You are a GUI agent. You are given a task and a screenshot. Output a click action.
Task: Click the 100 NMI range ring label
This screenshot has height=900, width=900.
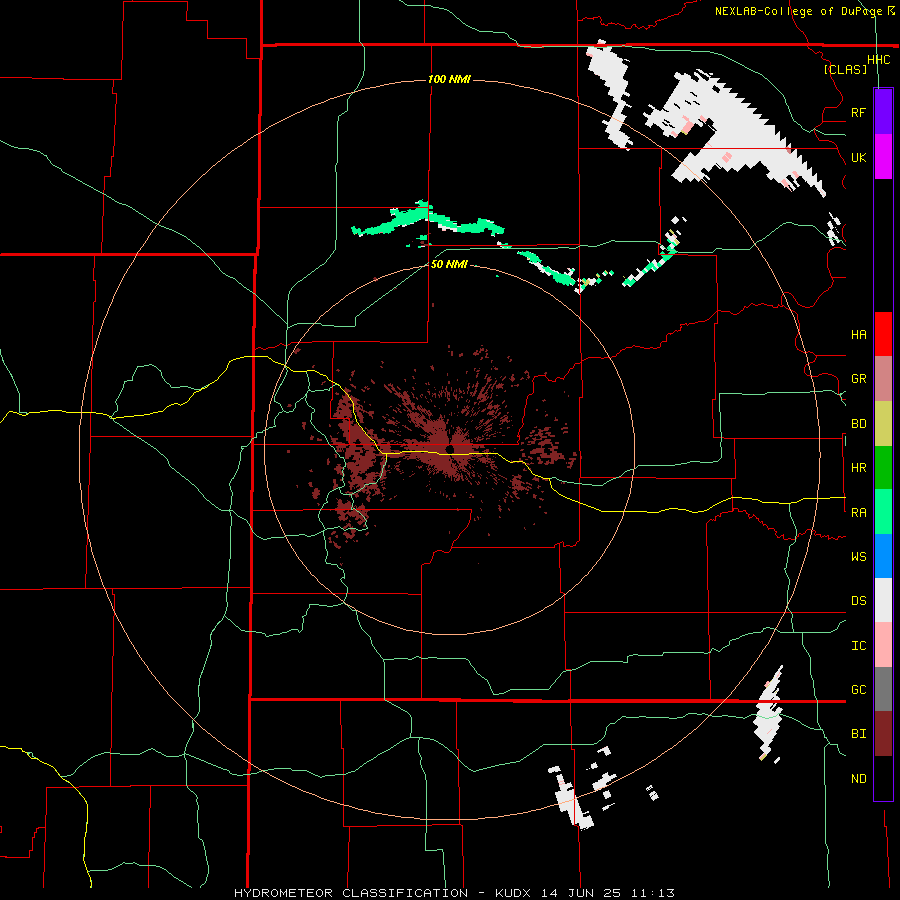[x=449, y=79]
